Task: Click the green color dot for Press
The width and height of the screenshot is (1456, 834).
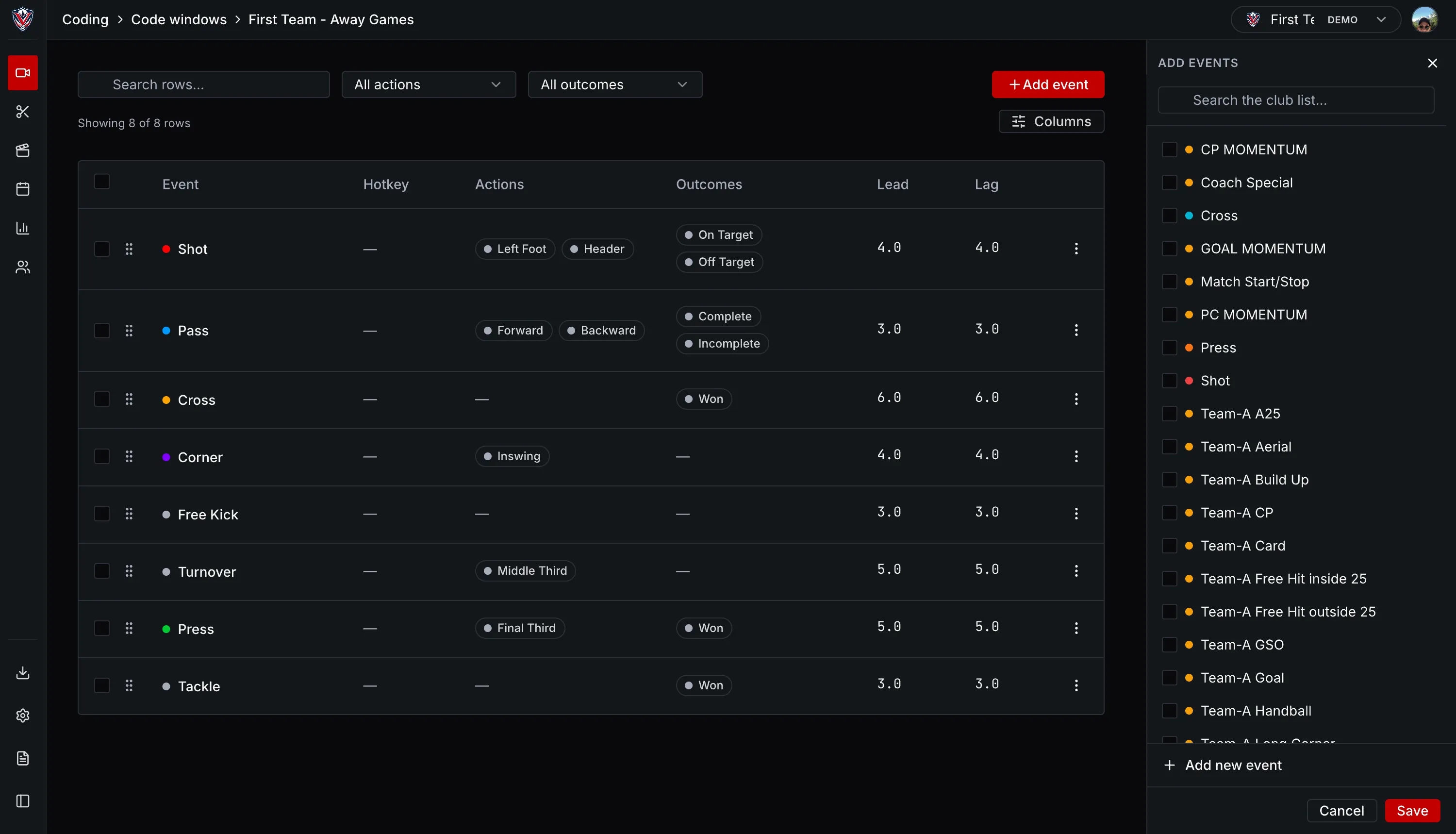Action: [x=166, y=629]
